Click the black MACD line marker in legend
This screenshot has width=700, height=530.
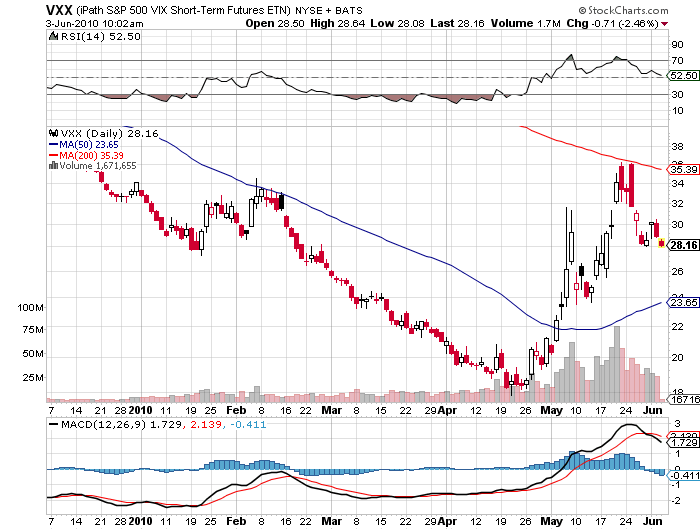(x=54, y=424)
